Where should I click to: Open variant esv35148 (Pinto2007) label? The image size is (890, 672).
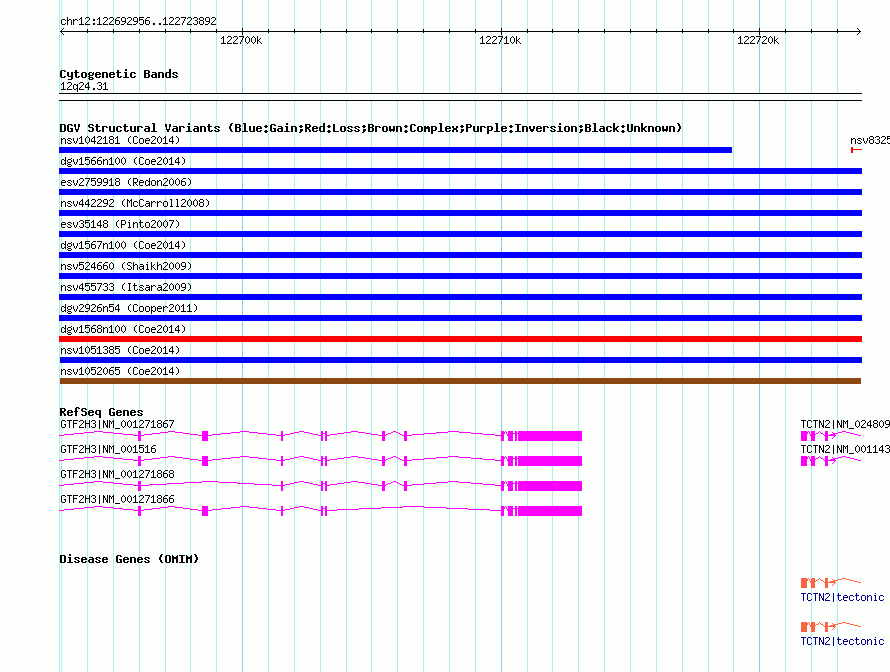120,224
